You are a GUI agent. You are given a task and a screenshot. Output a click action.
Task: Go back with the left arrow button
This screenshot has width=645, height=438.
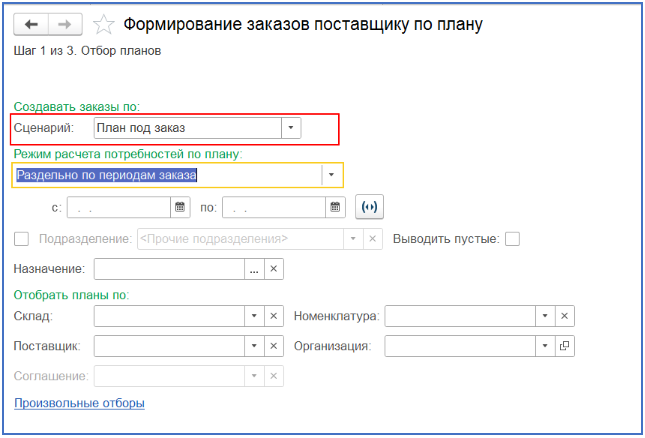(31, 25)
